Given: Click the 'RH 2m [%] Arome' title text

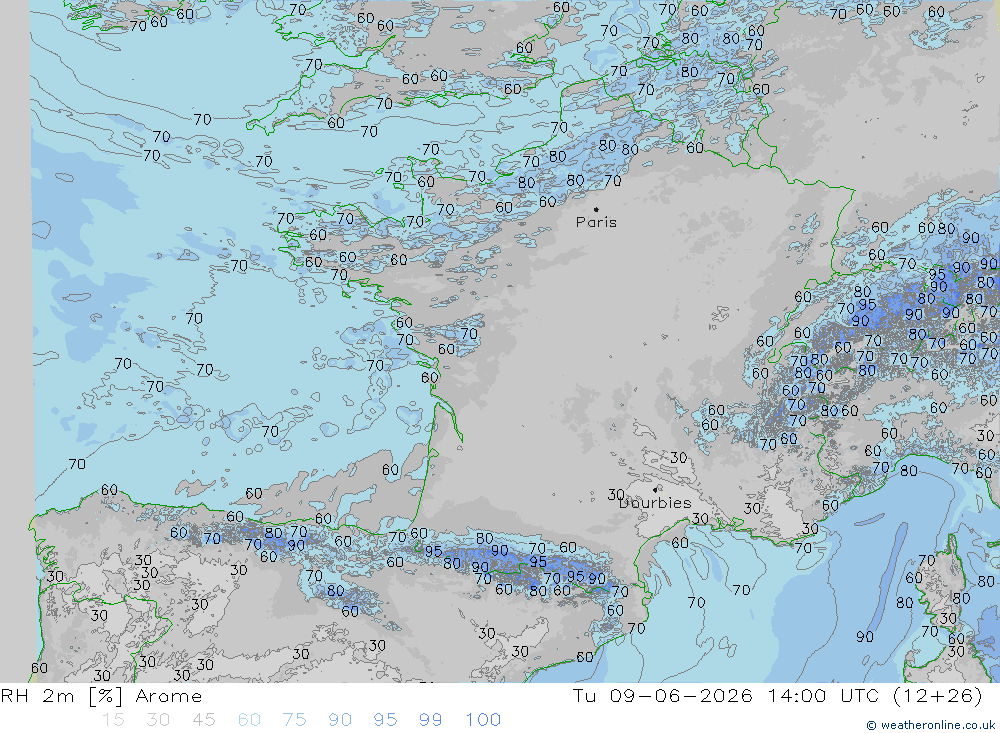Looking at the screenshot, I should pos(101,696).
